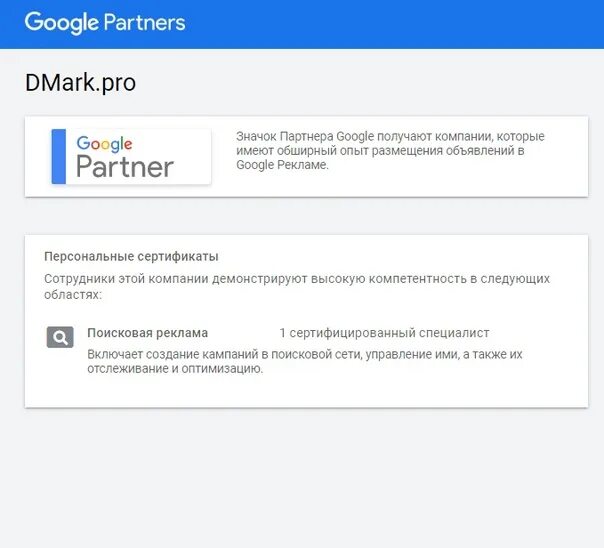Click the blue header bar
Screen dimensions: 604x548
coord(302,24)
